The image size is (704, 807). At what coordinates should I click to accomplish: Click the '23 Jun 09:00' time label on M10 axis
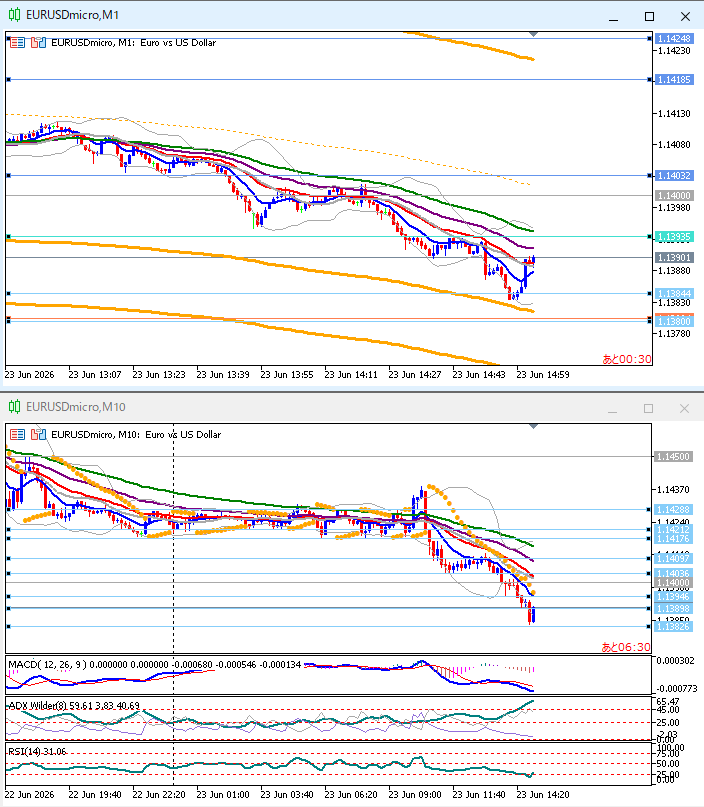click(x=415, y=795)
